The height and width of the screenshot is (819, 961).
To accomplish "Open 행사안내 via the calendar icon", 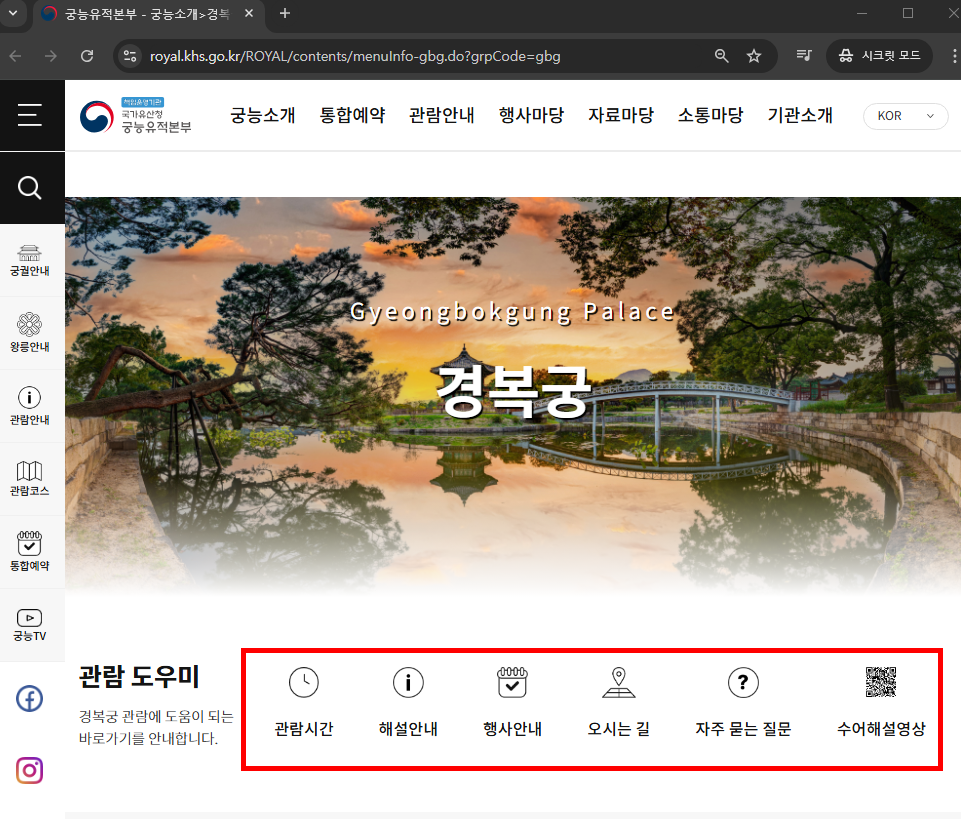I will pyautogui.click(x=513, y=683).
